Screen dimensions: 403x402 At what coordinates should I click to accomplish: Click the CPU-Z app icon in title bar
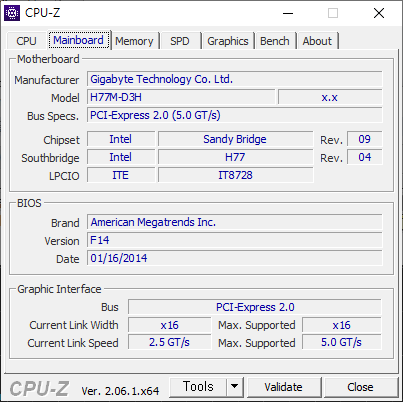(12, 13)
